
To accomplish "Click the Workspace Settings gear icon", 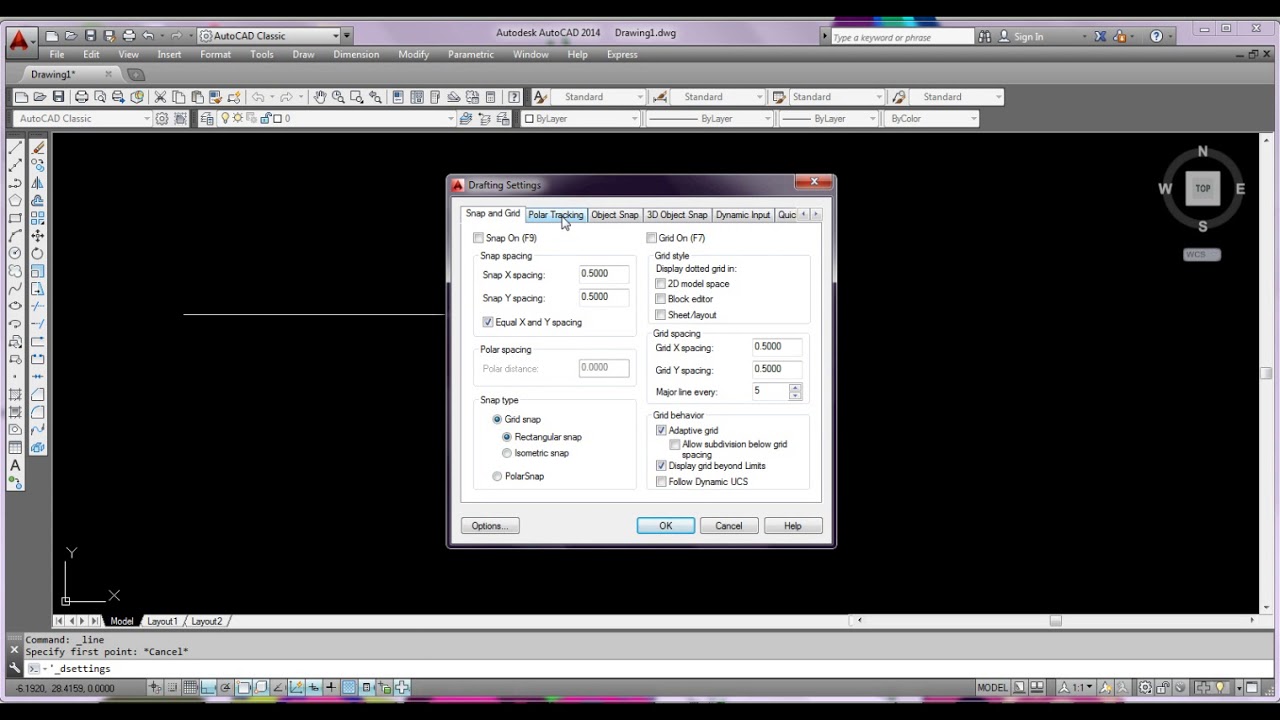I will (x=162, y=118).
